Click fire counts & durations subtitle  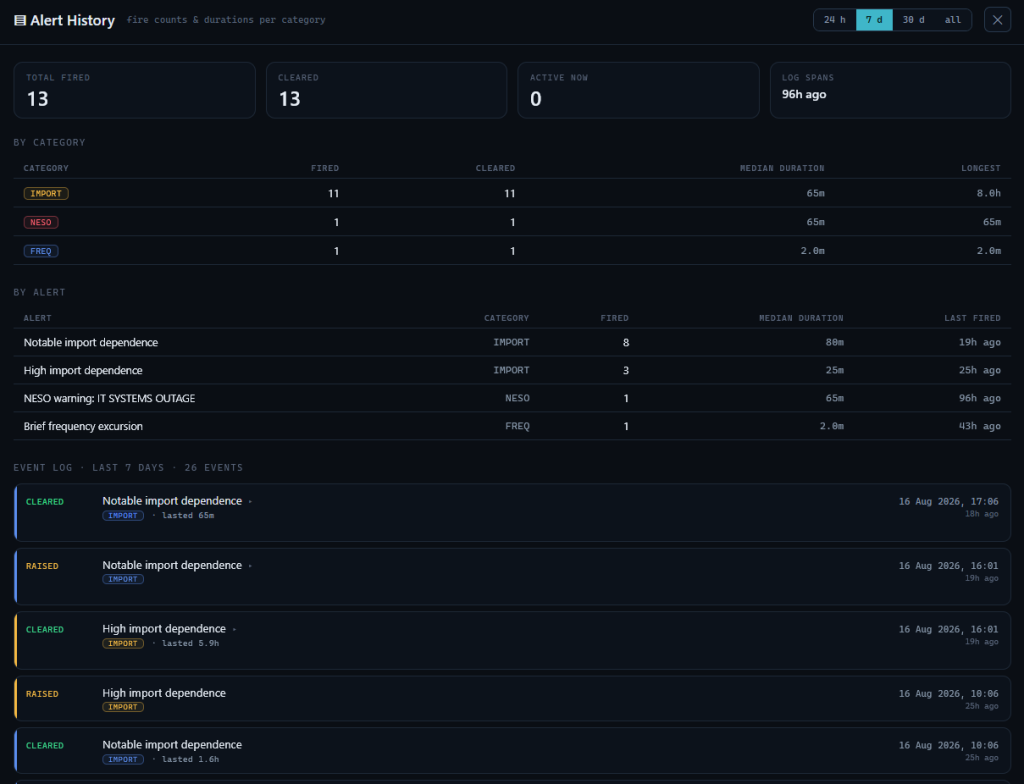226,20
